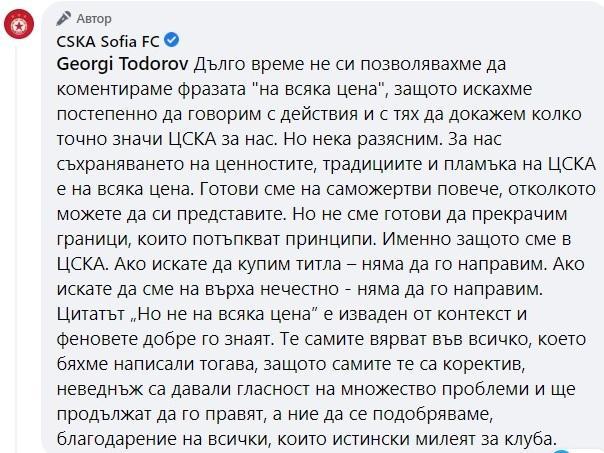Viewport: 604px width, 453px height.
Task: Click the blue verified checkmark badge
Action: (x=171, y=40)
